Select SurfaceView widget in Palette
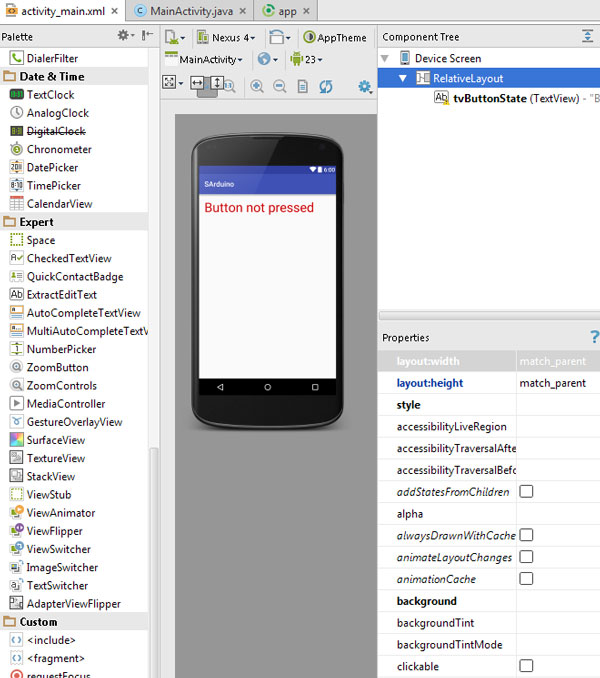The height and width of the screenshot is (678, 600). click(x=47, y=440)
